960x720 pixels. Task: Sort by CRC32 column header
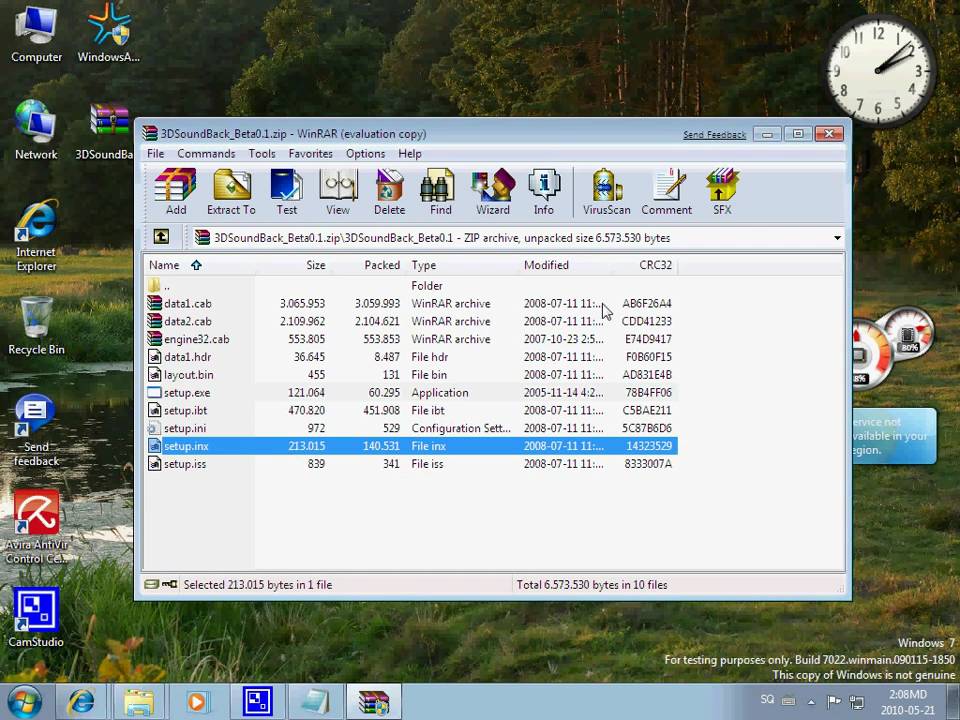[x=643, y=265]
